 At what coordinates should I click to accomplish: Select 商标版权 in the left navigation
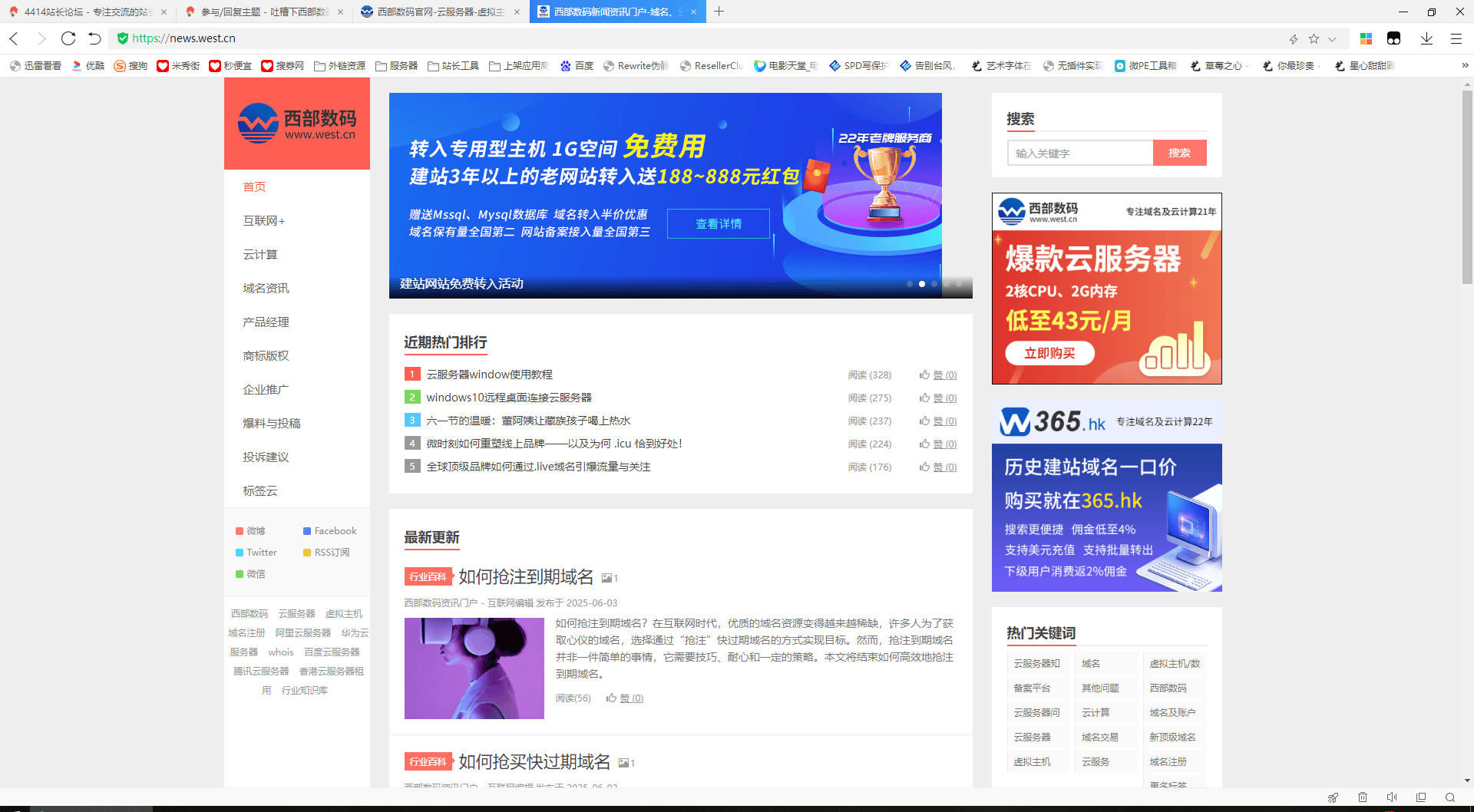coord(266,355)
